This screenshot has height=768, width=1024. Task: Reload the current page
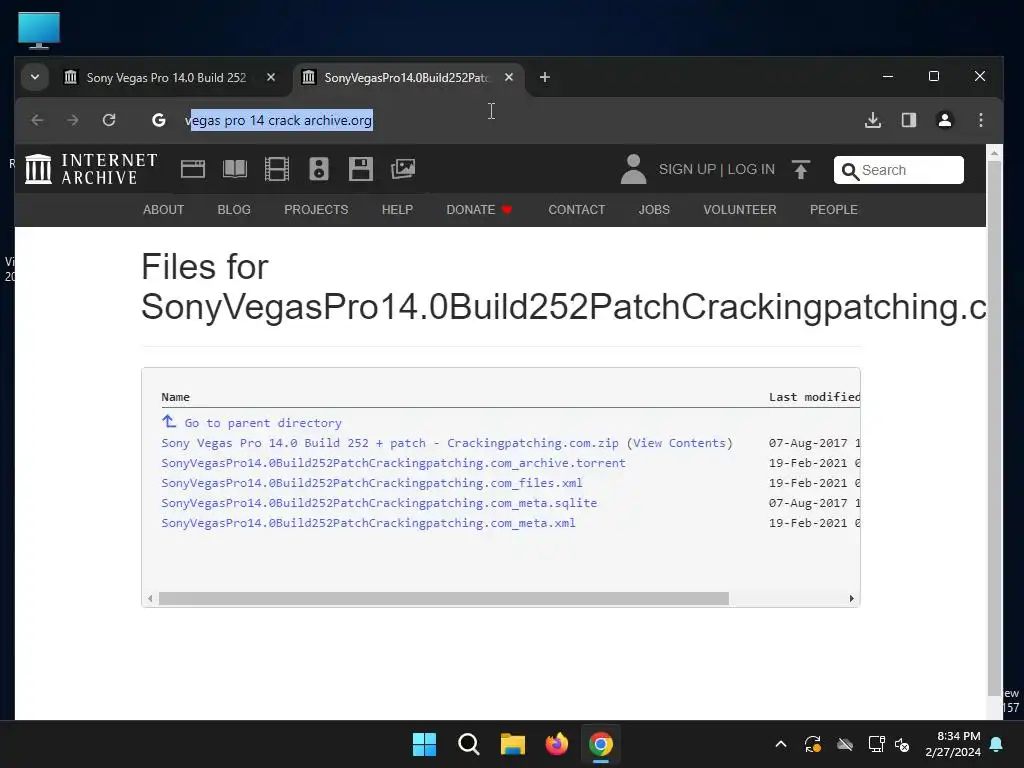tap(109, 120)
